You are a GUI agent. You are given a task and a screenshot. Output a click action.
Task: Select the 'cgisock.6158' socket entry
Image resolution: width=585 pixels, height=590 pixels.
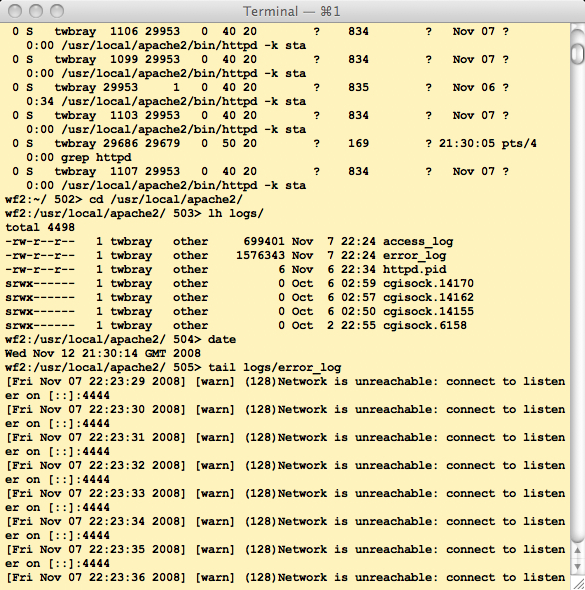coord(425,325)
